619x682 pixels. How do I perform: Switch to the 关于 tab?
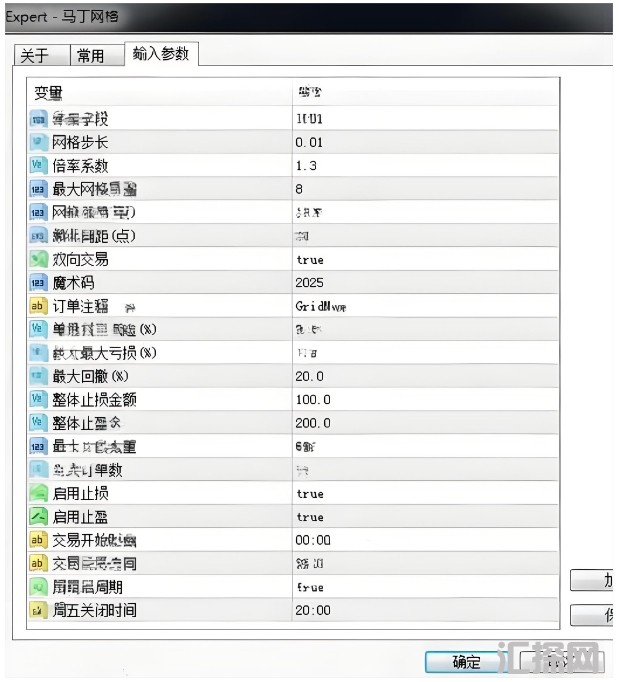point(34,55)
